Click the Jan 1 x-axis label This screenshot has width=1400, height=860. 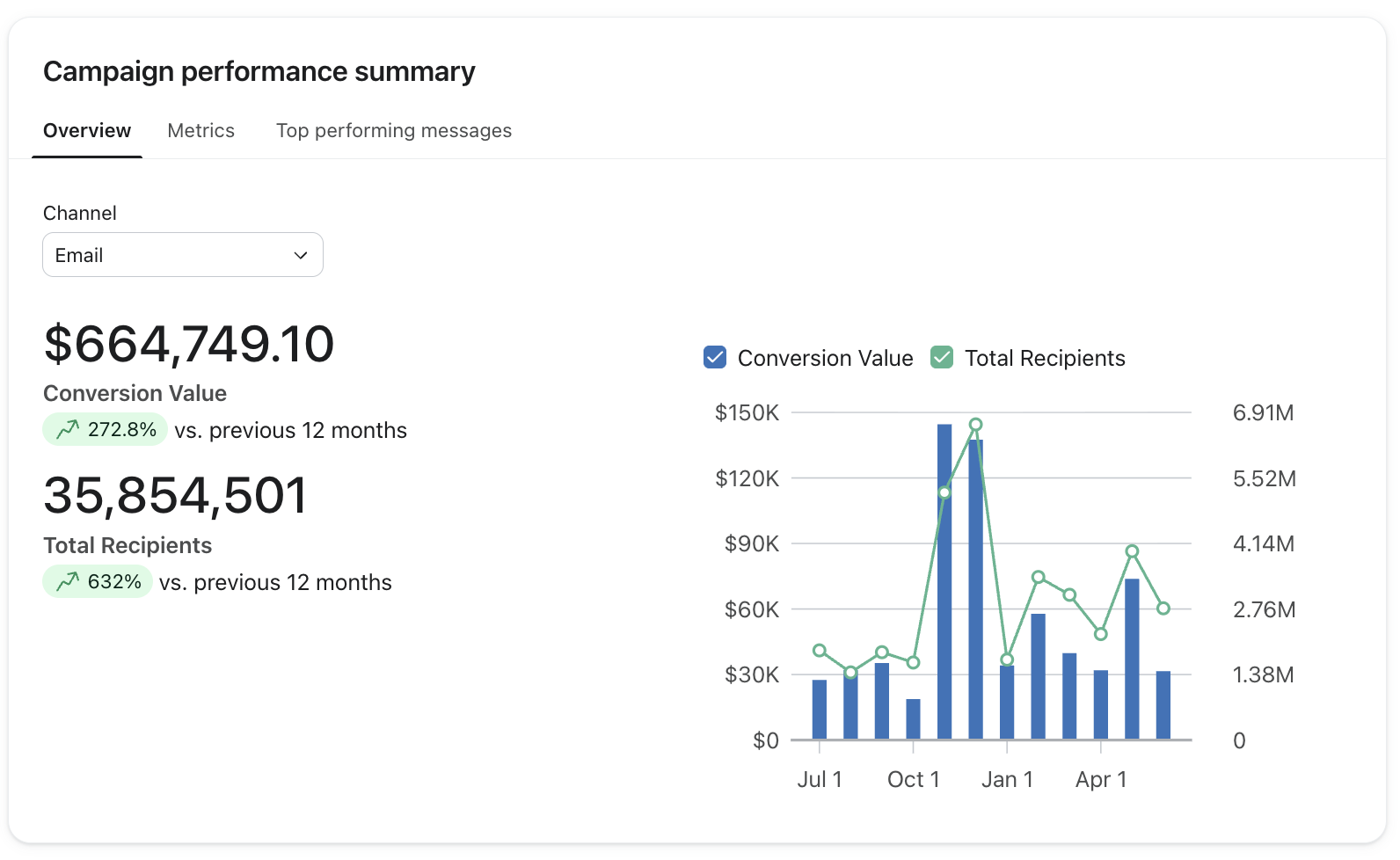[1007, 779]
